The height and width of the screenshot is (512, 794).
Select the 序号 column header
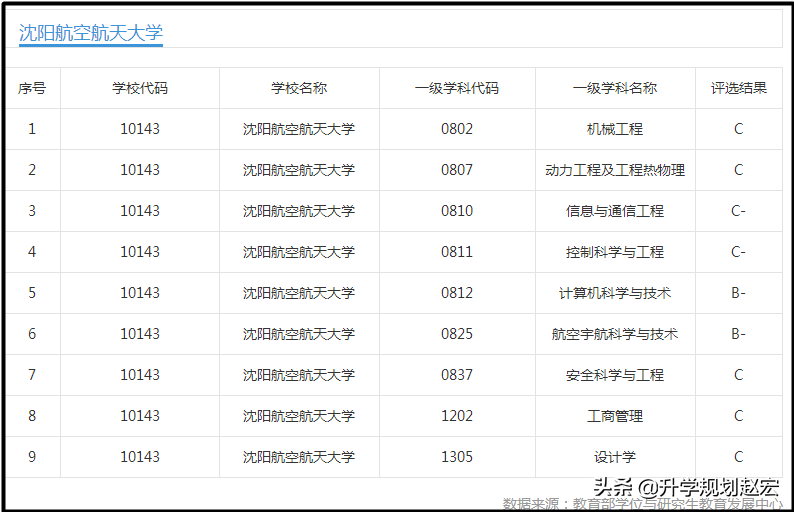32,88
